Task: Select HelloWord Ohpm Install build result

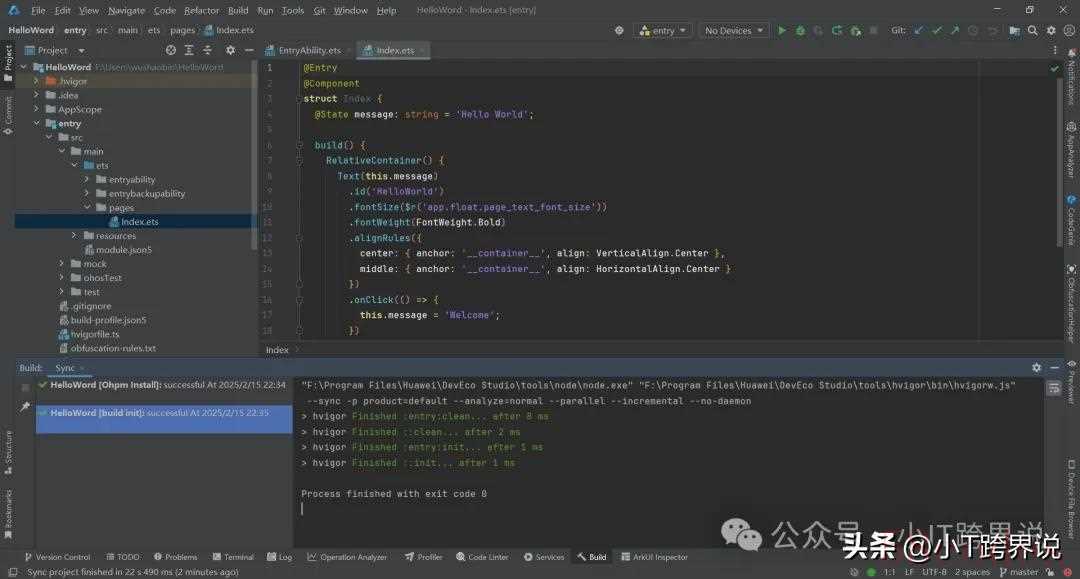Action: (164, 386)
